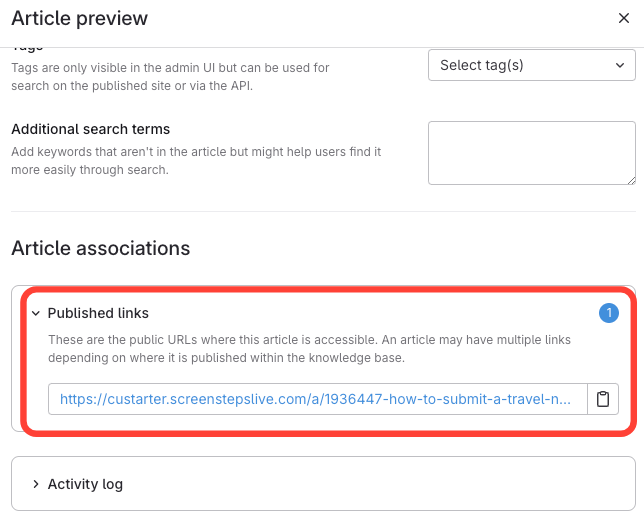644x527 pixels.
Task: Open the Select tag(s) dropdown
Action: pos(531,65)
